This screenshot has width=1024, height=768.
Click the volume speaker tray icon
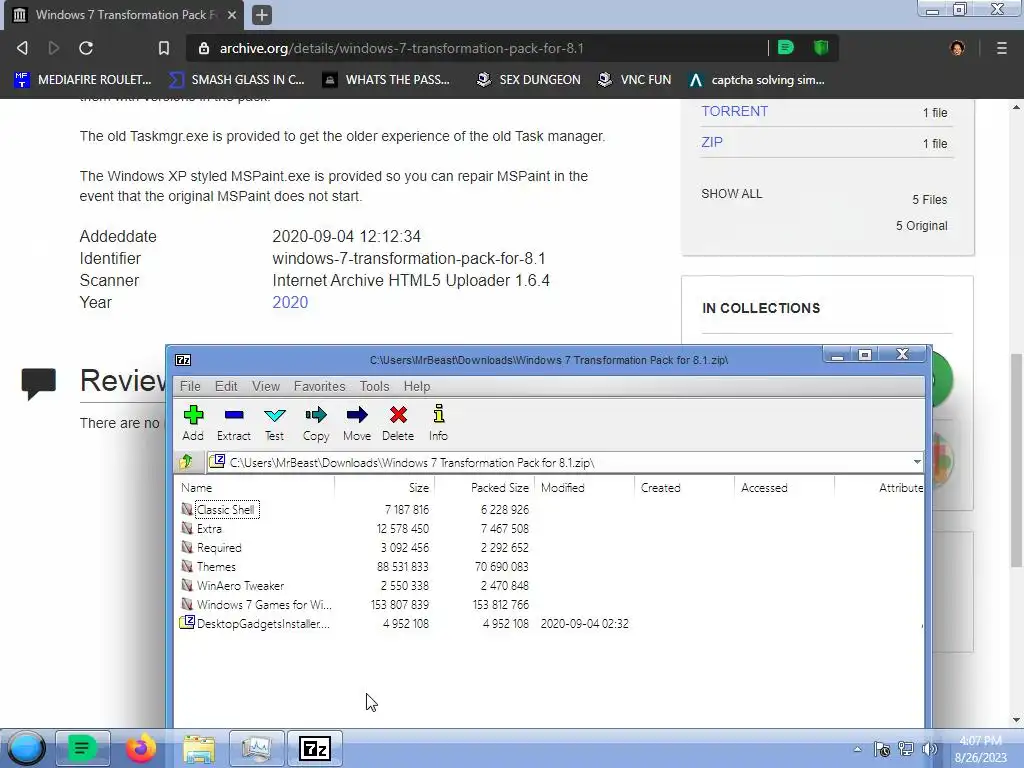[x=929, y=749]
